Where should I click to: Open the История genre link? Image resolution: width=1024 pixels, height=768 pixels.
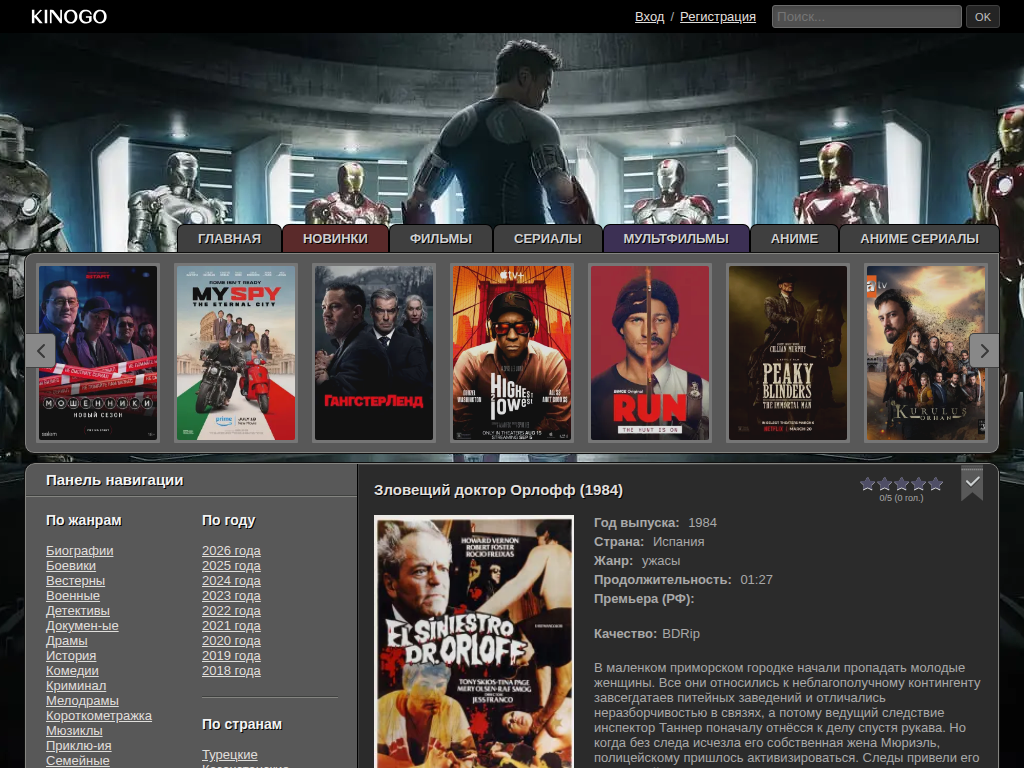pos(71,656)
